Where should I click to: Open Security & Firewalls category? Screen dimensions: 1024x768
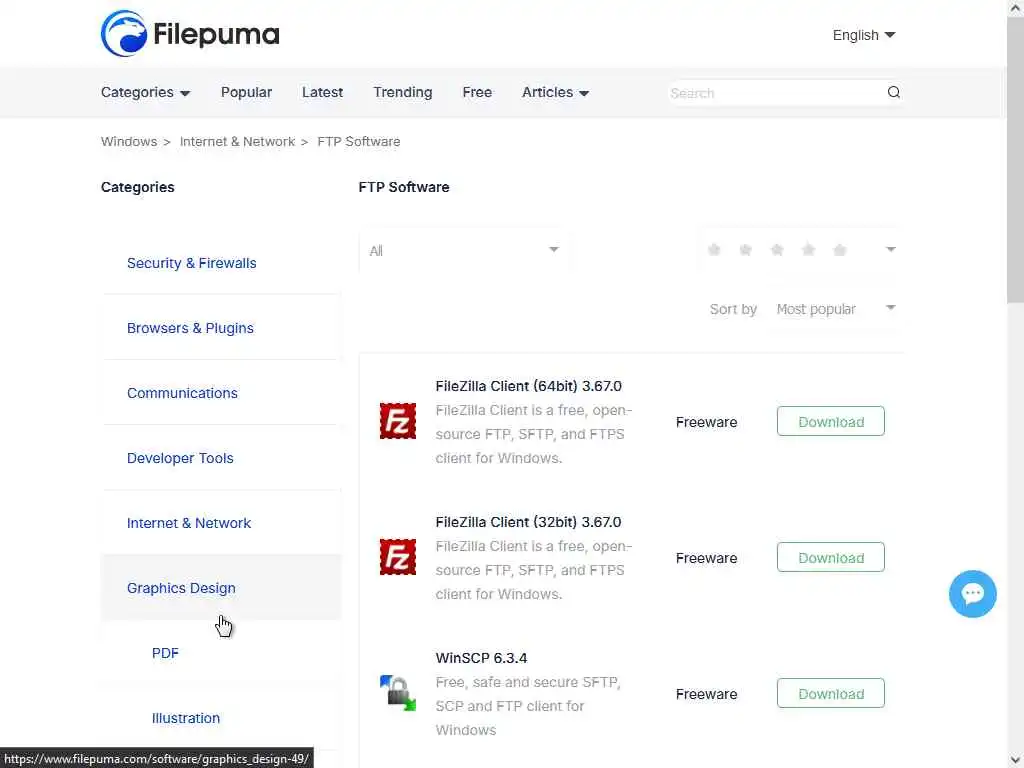(191, 263)
